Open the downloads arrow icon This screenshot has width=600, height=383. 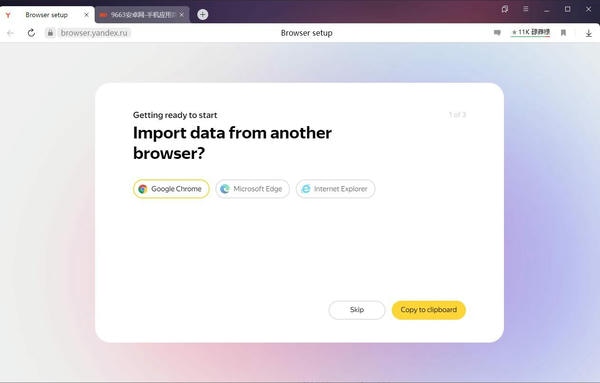pyautogui.click(x=589, y=33)
